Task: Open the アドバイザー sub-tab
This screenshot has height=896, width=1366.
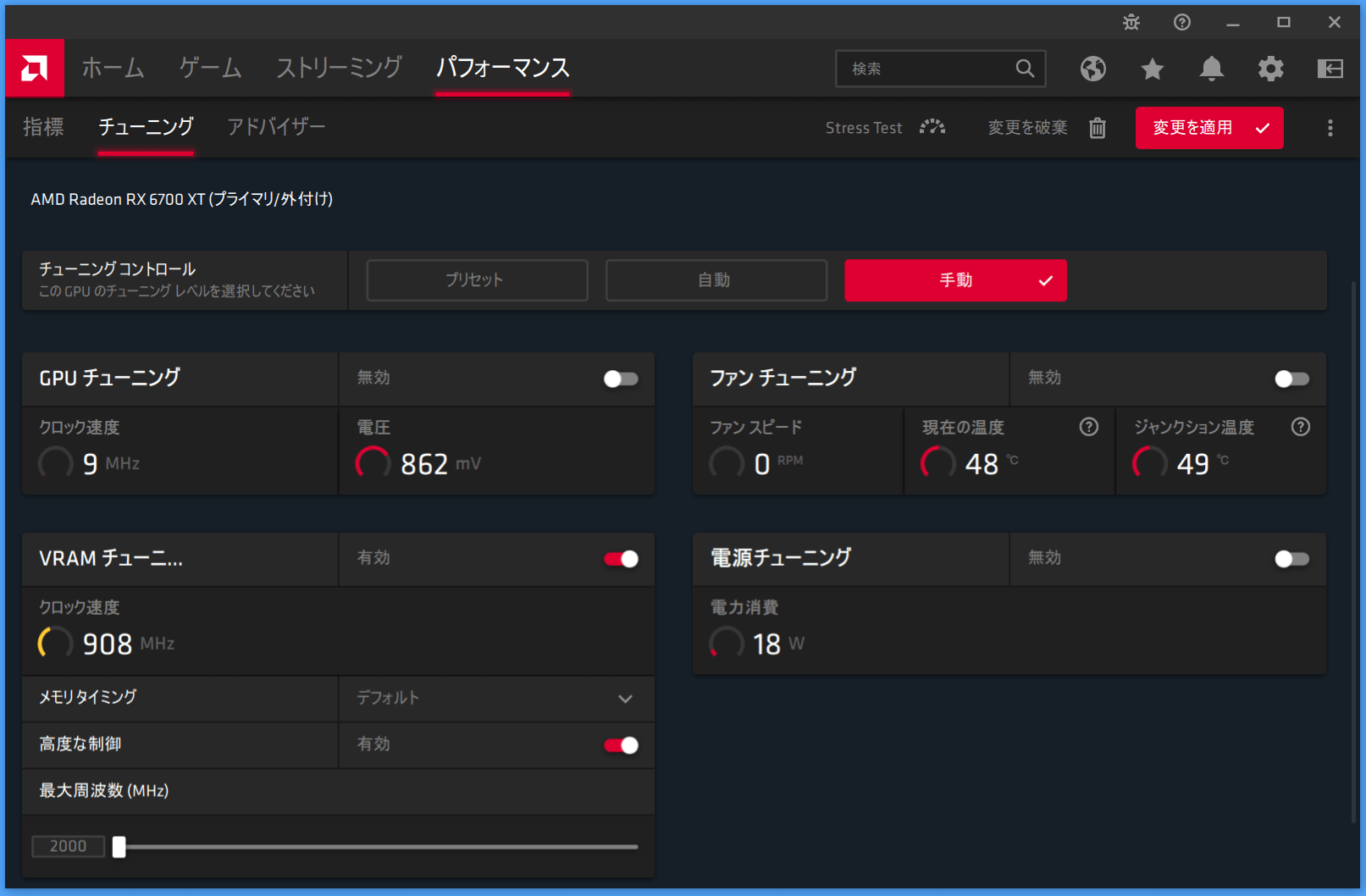Action: pos(276,127)
